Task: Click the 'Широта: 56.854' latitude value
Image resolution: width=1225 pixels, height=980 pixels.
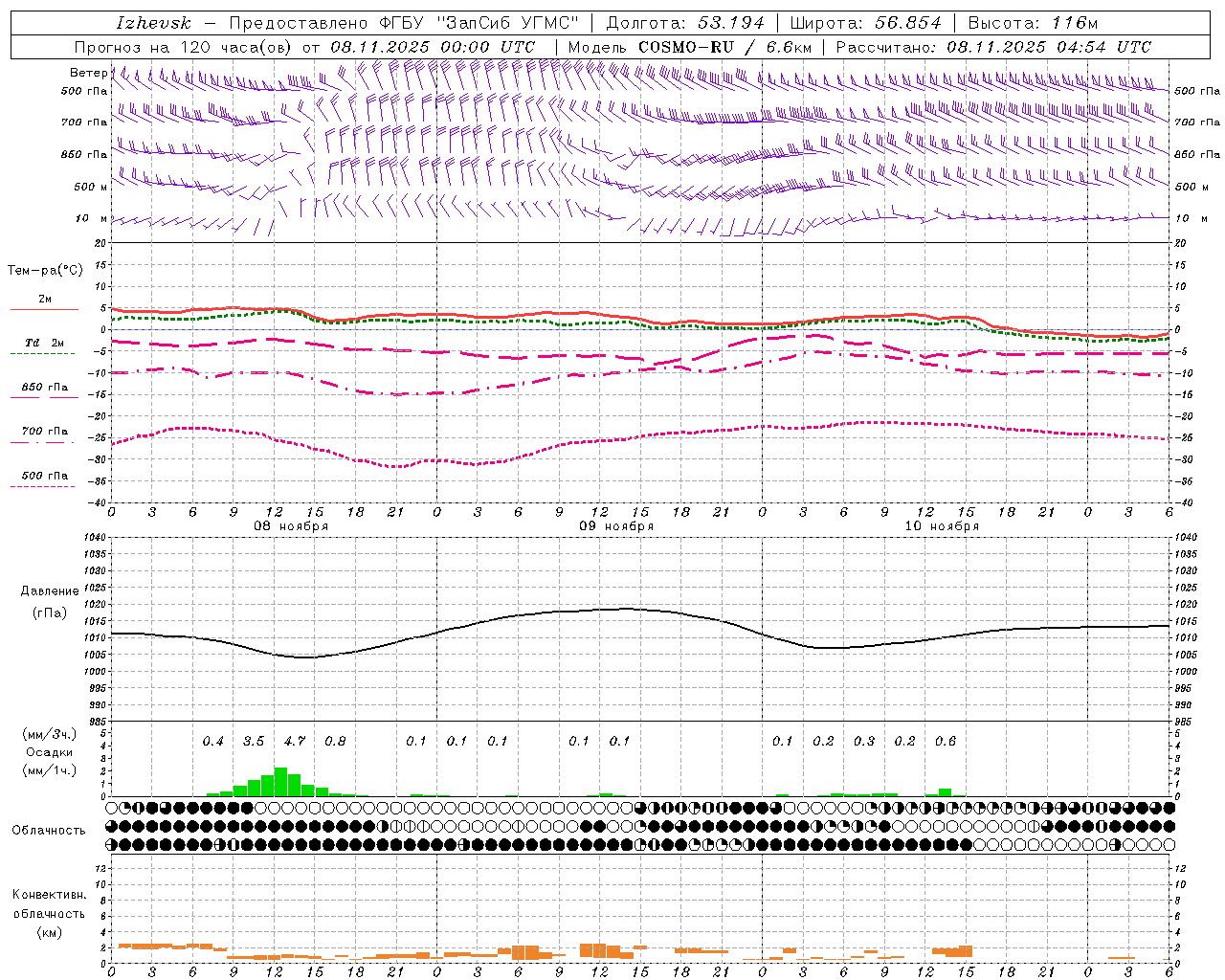Action: click(866, 23)
